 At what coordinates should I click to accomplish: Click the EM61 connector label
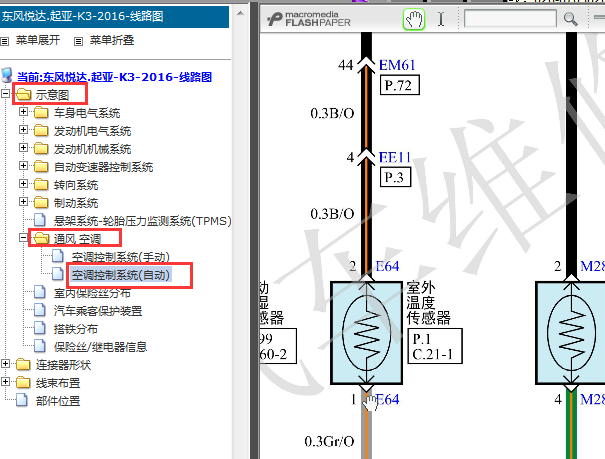397,65
